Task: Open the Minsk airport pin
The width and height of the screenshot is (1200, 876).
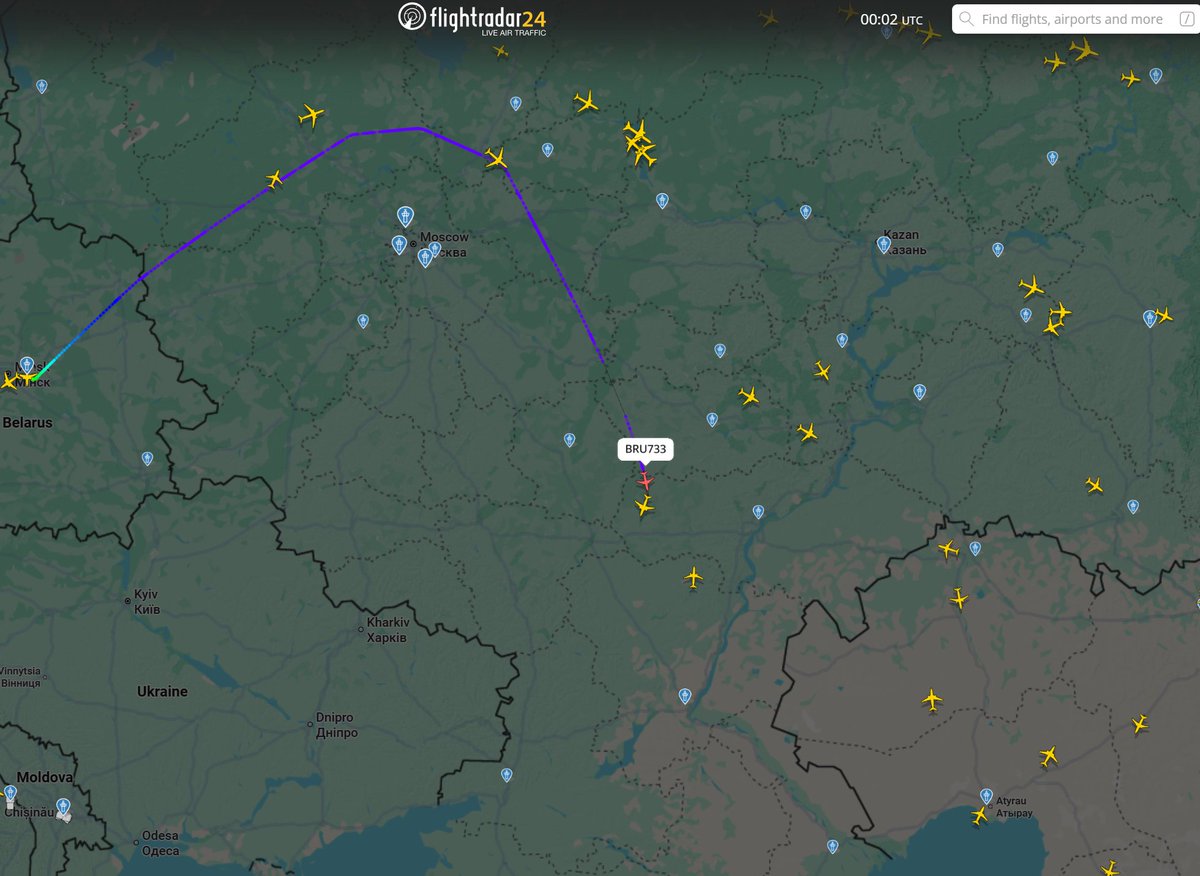Action: [x=26, y=365]
